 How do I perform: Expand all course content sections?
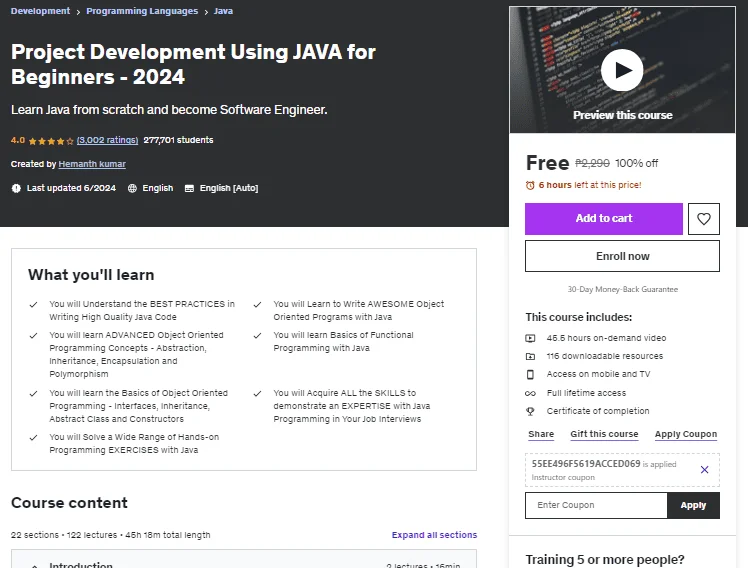(x=434, y=535)
